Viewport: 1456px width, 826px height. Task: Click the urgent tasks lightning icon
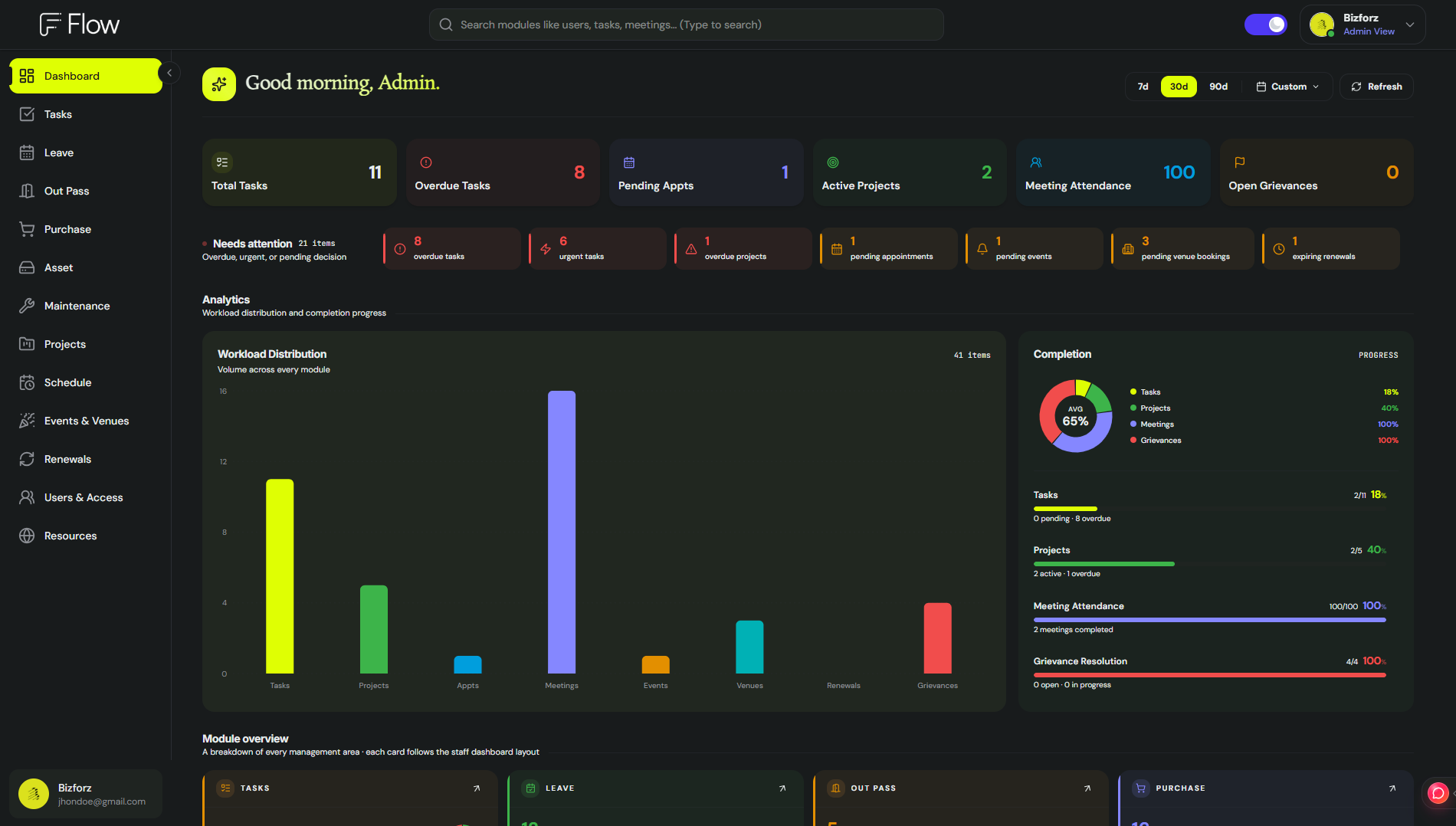click(546, 249)
